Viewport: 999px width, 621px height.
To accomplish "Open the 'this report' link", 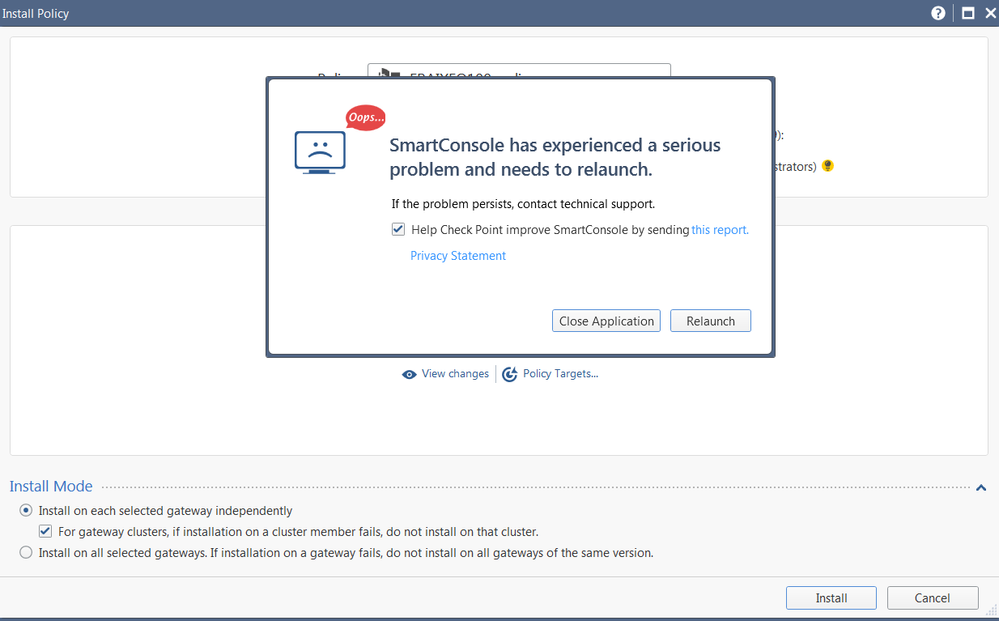I will (720, 230).
